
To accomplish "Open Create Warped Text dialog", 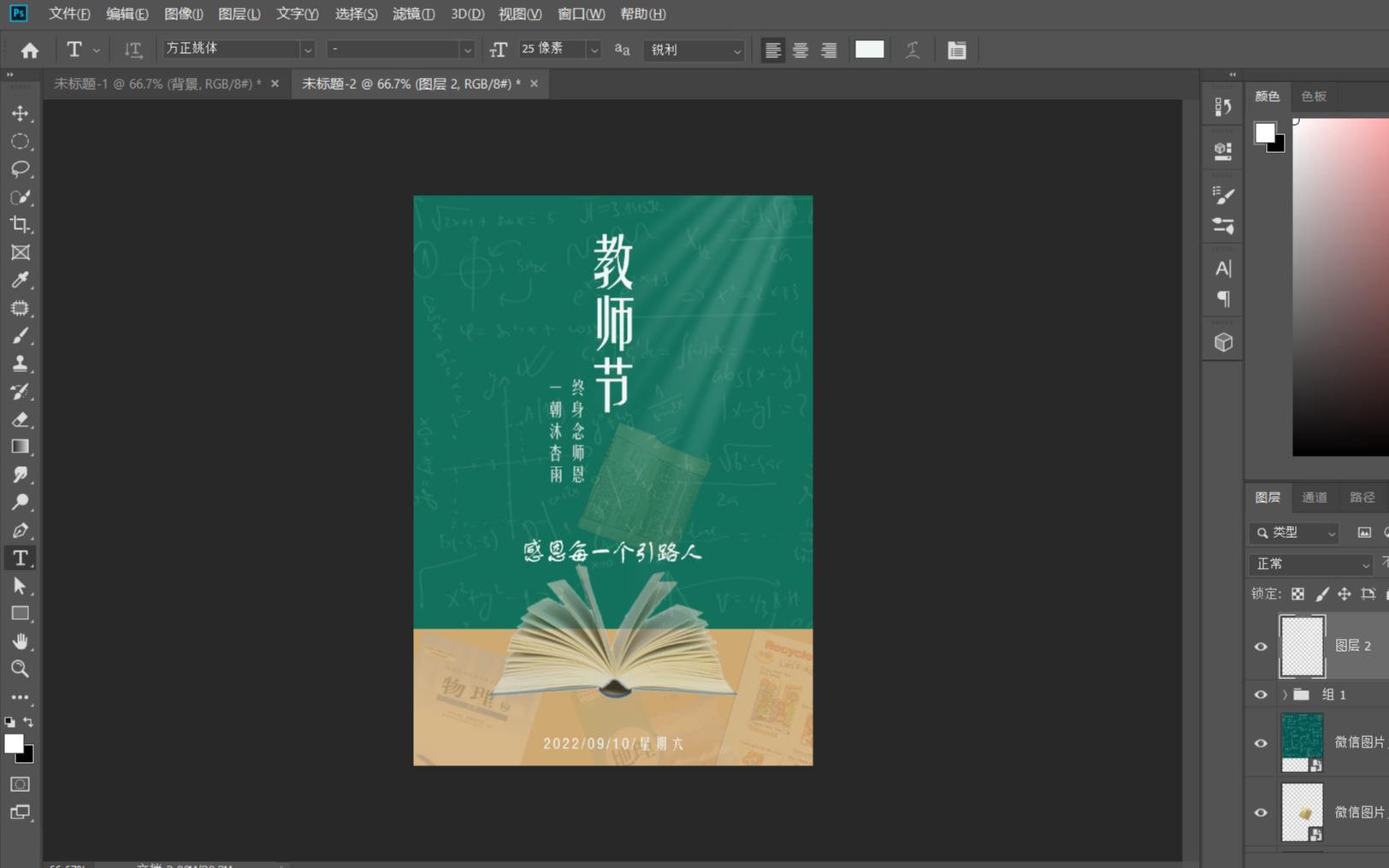I will (913, 50).
